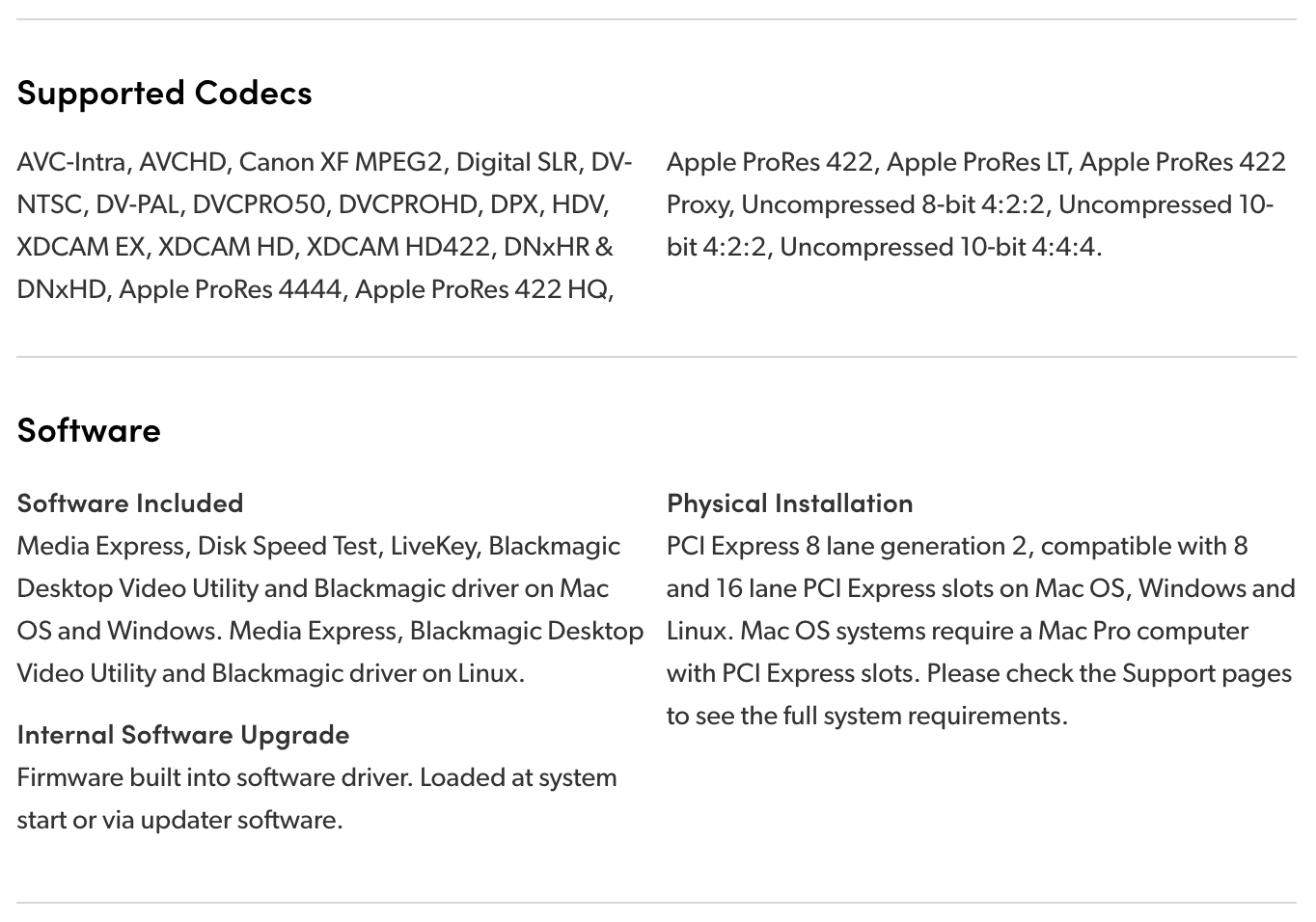Click the LiveKey software name
This screenshot has height=922, width=1316.
433,546
